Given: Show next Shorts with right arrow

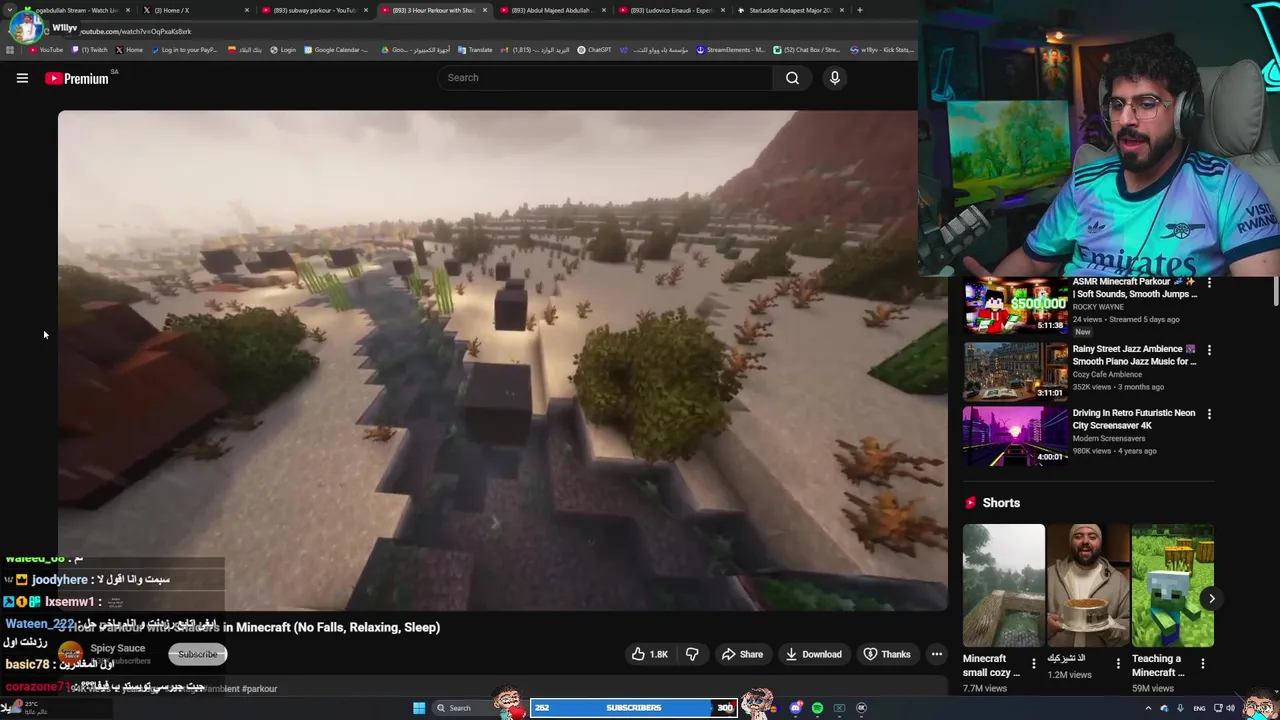Looking at the screenshot, I should tap(1211, 599).
